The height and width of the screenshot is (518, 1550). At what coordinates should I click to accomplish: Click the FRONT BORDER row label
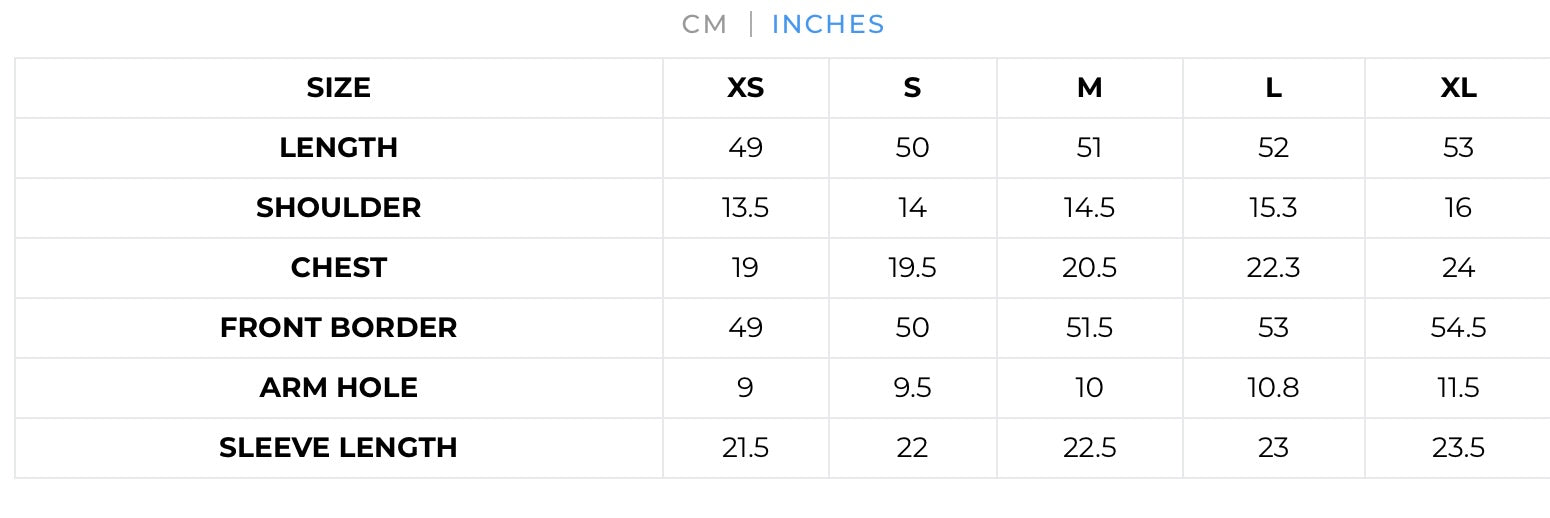338,328
